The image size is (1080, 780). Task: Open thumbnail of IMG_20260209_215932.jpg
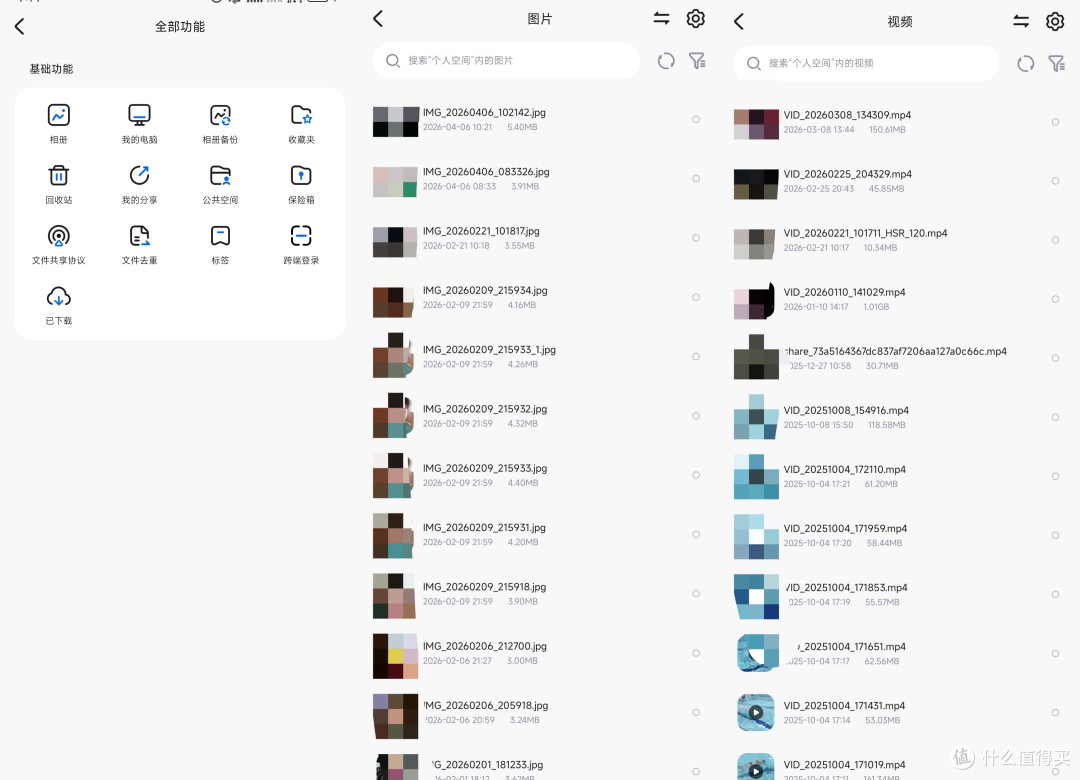point(395,415)
